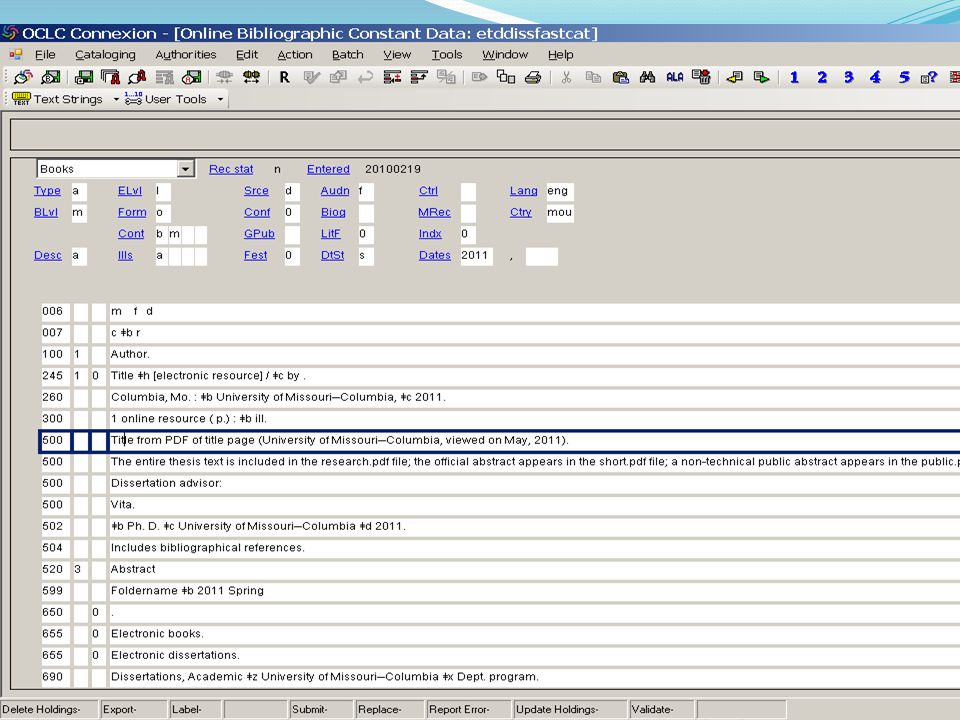
Task: Open the Window menu
Action: coord(505,54)
